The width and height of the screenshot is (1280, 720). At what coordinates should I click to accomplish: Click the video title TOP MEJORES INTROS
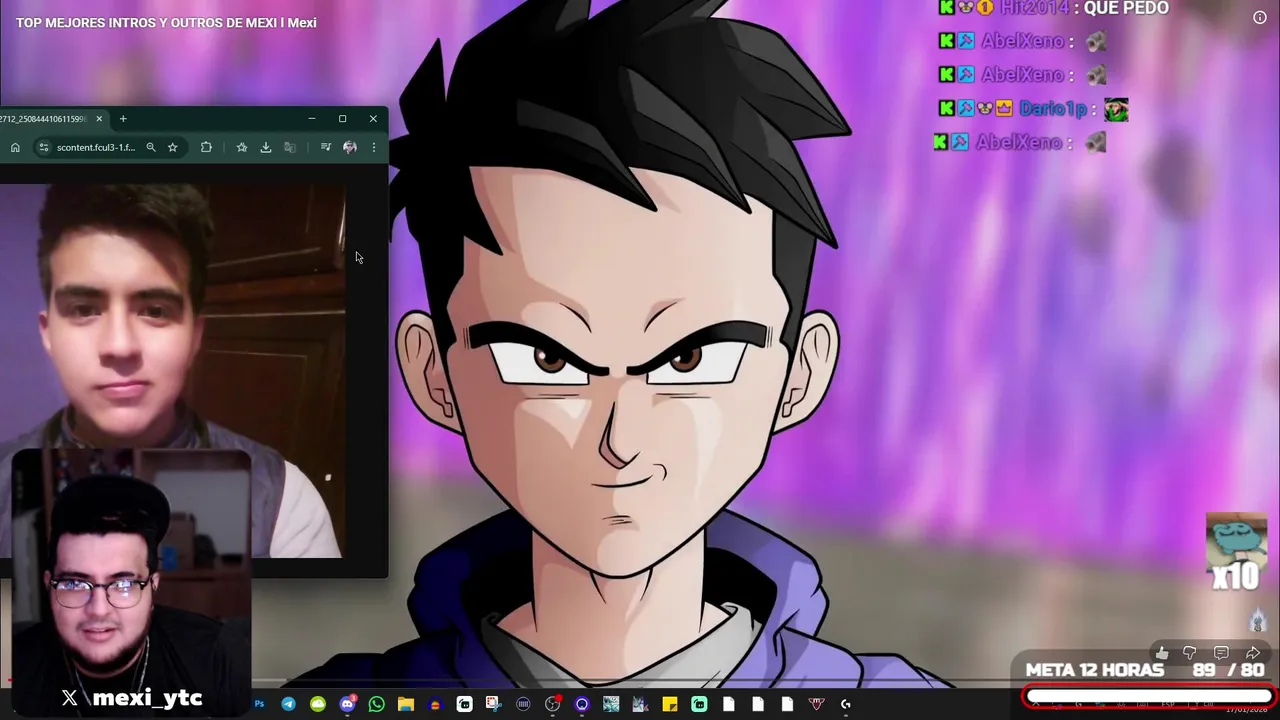[x=166, y=22]
